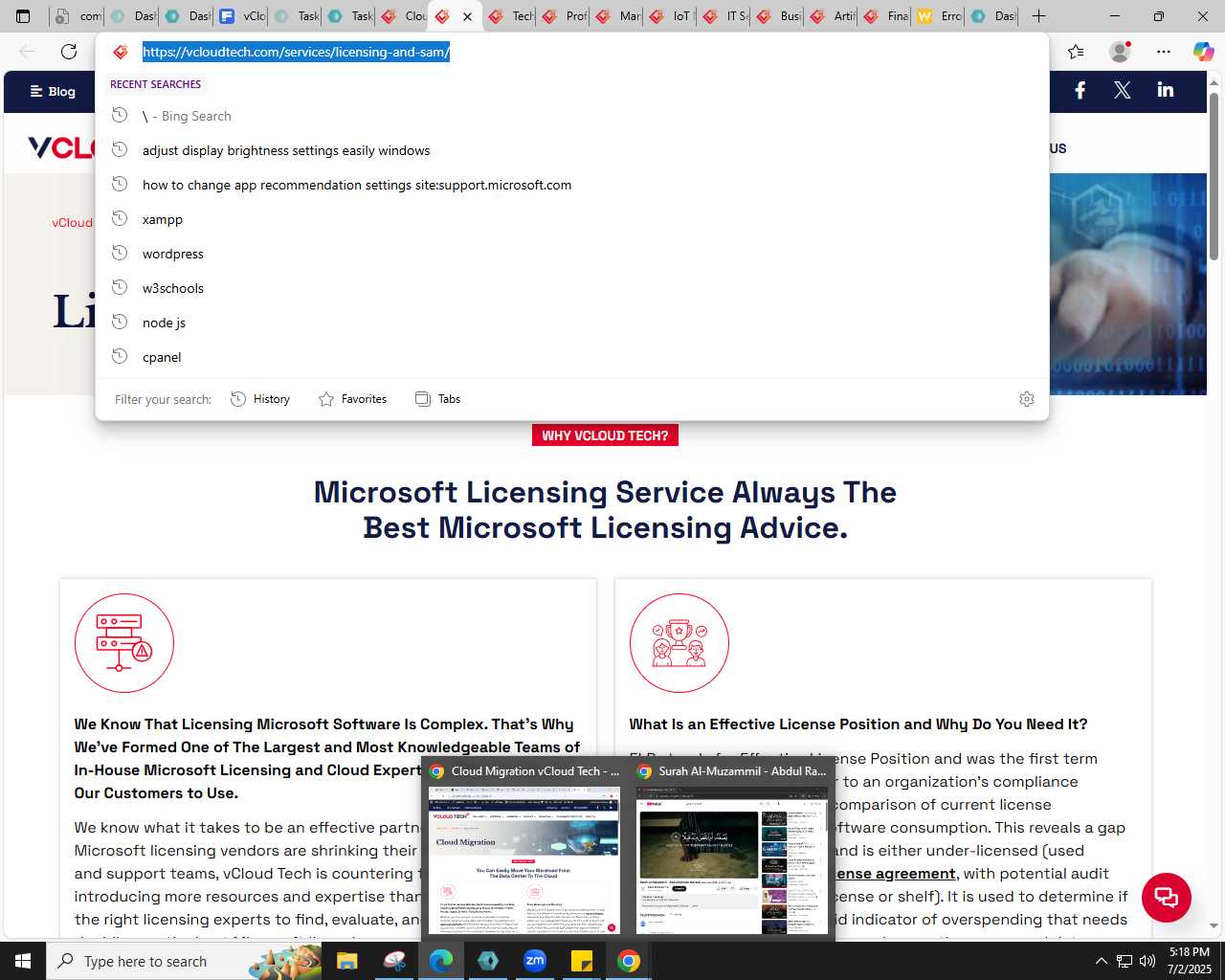
Task: Open the Windows Start menu
Action: (23, 961)
